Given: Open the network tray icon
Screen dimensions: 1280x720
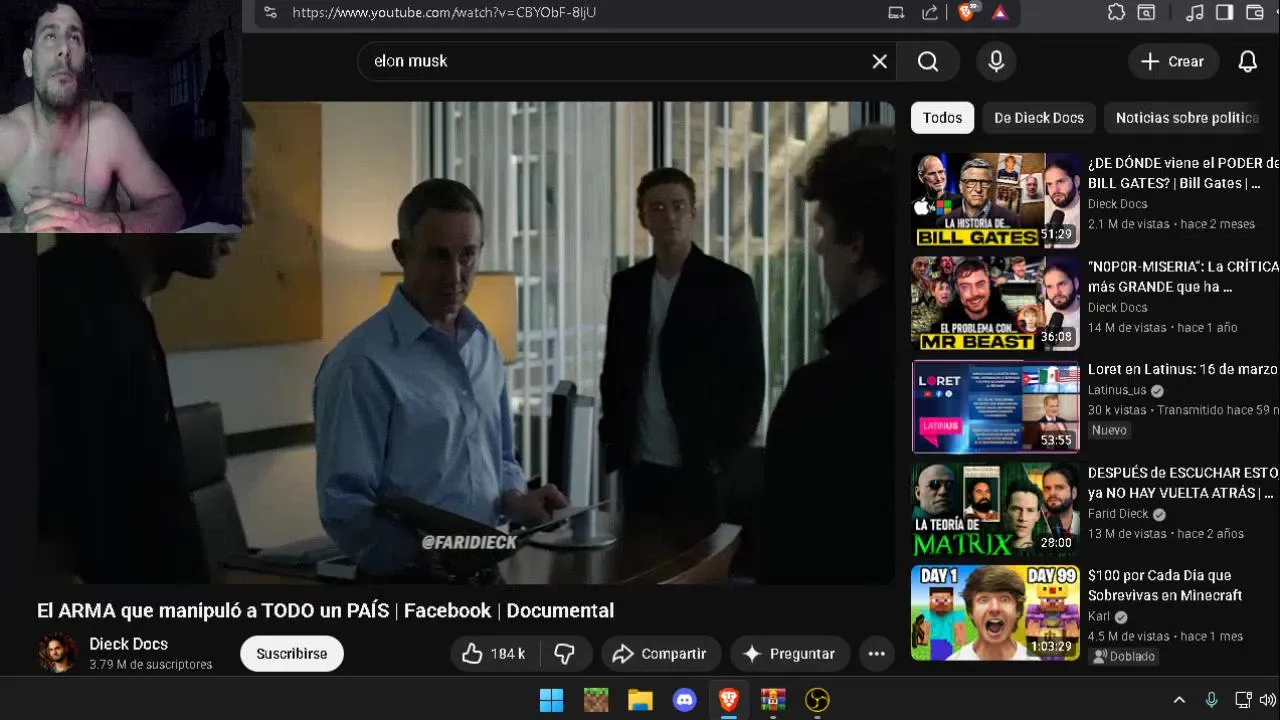Looking at the screenshot, I should coord(1243,700).
